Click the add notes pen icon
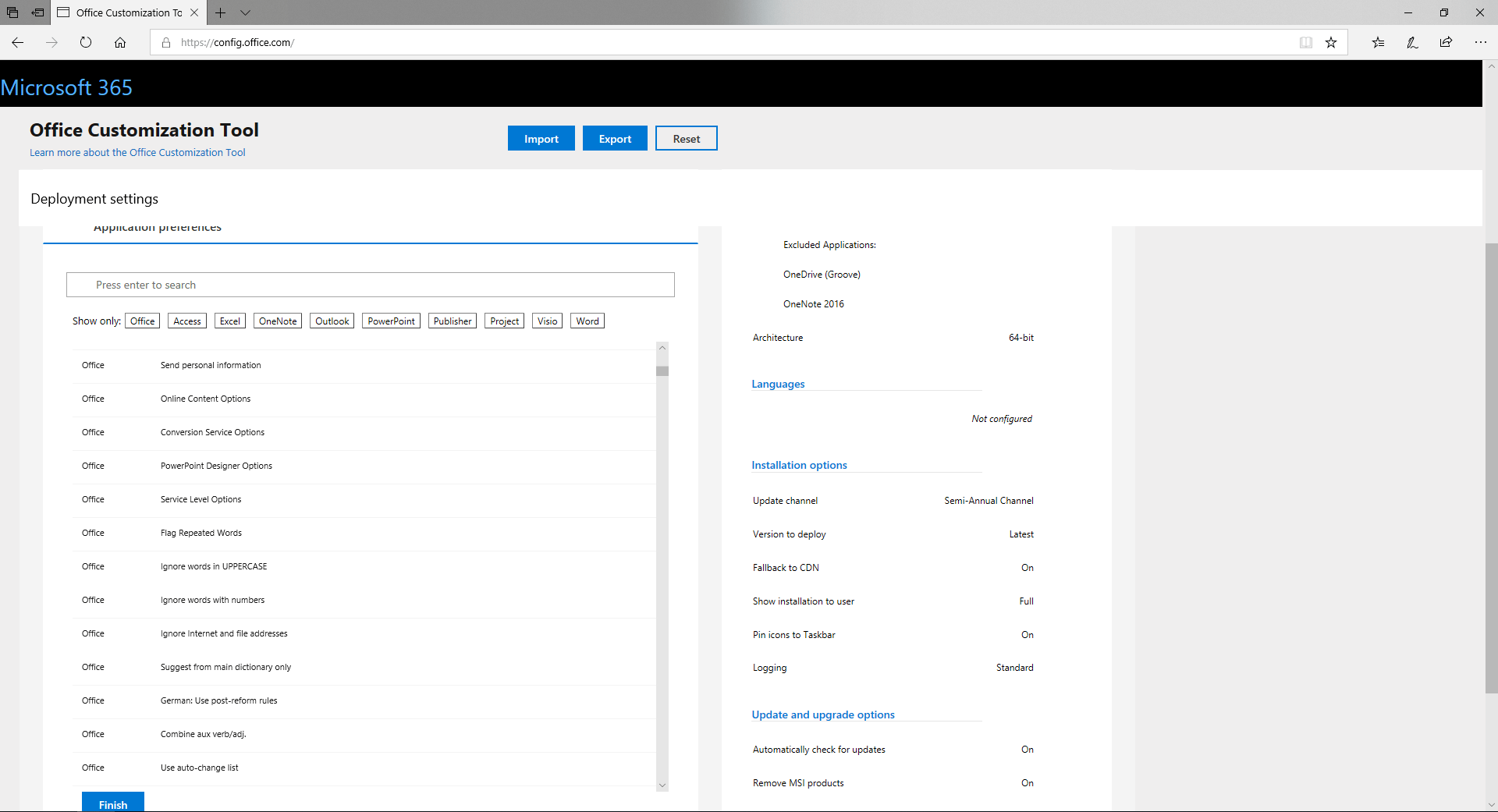 click(1412, 42)
